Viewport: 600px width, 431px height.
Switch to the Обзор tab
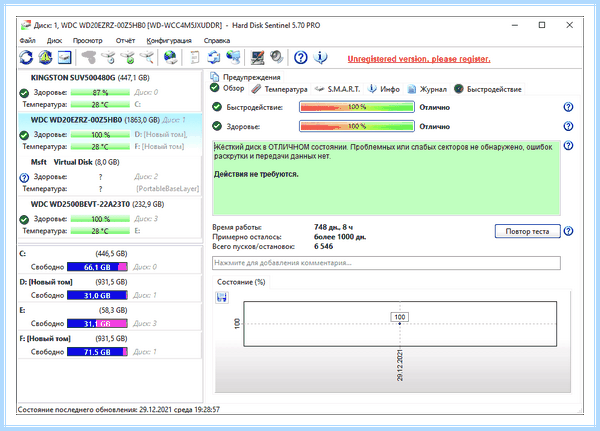pos(227,88)
